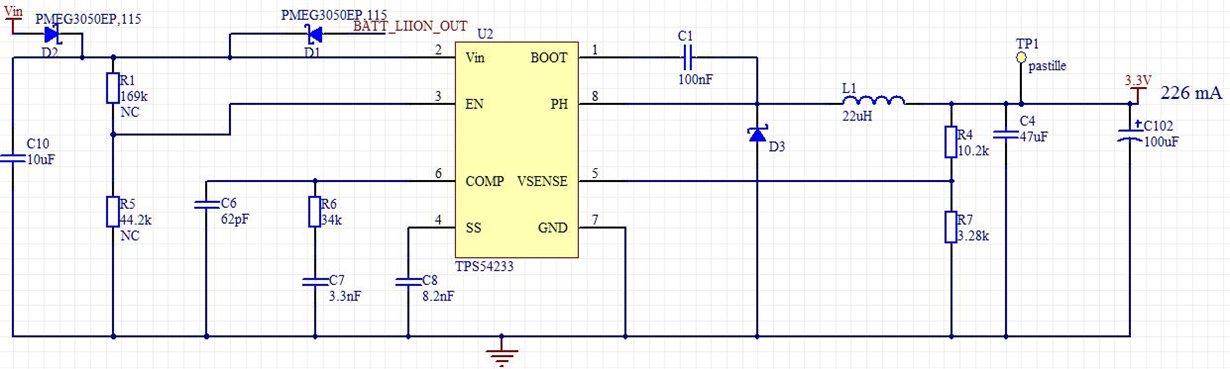Click the R5 44.2k resistor symbol
This screenshot has height=369, width=1230.
112,212
